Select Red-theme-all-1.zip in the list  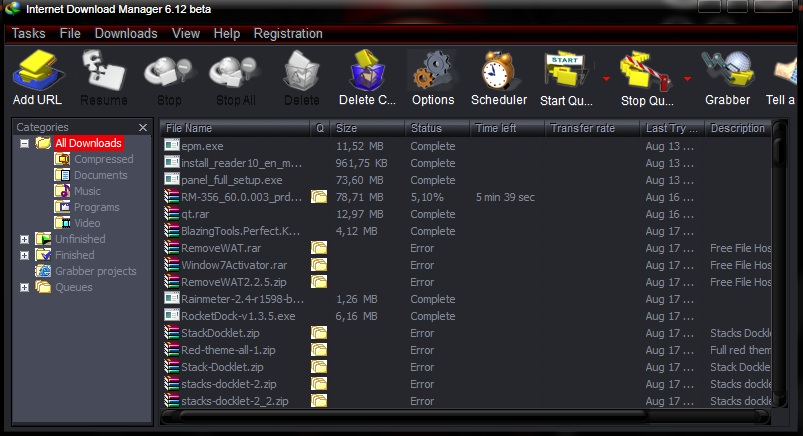[x=228, y=350]
